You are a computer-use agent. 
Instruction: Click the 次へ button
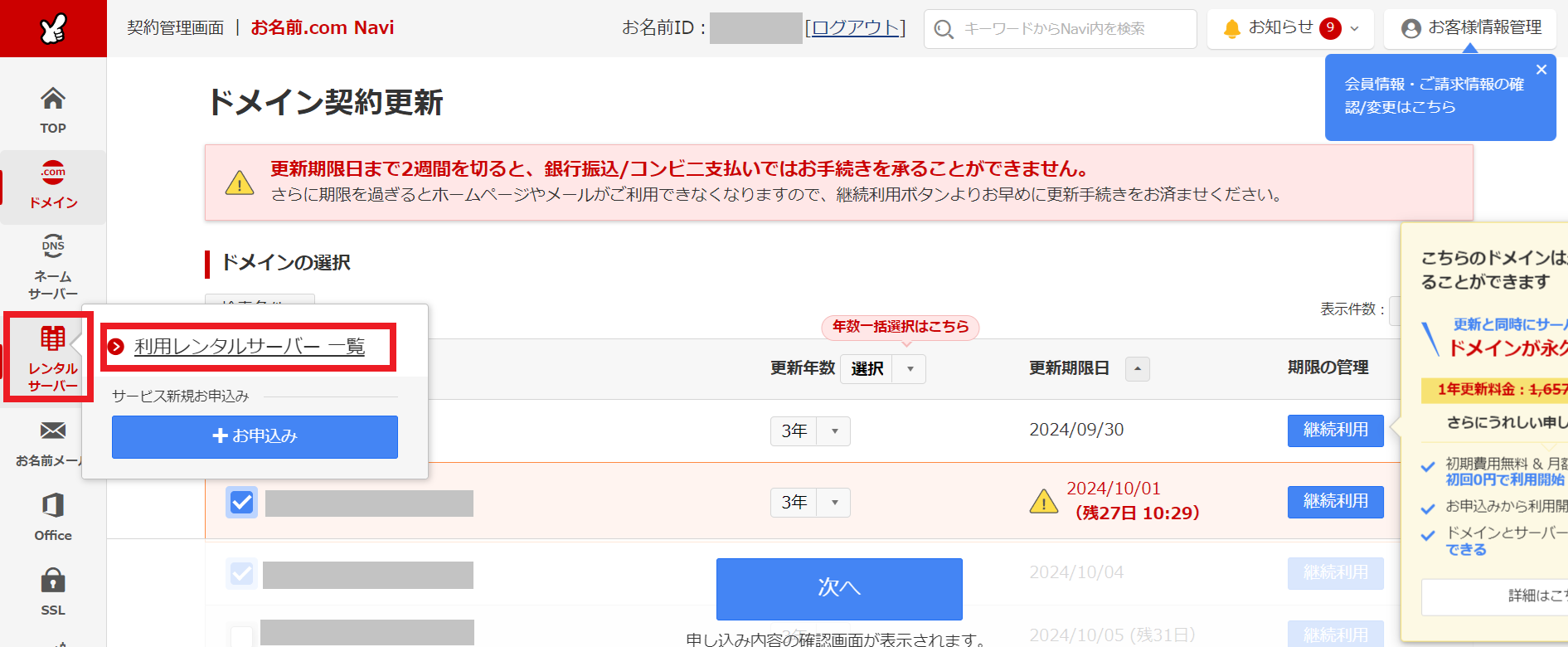839,588
